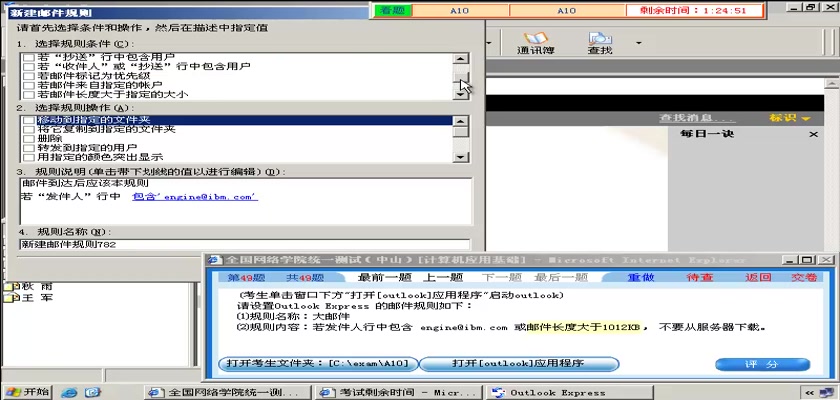Click the 打开[outlook]应用程序 button
Image resolution: width=840 pixels, height=400 pixels.
[x=519, y=364]
